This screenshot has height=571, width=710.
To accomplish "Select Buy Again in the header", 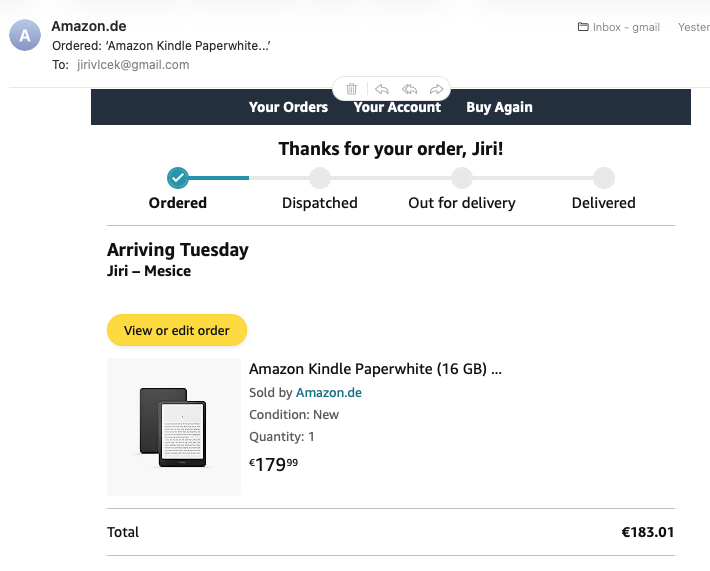I will (499, 107).
